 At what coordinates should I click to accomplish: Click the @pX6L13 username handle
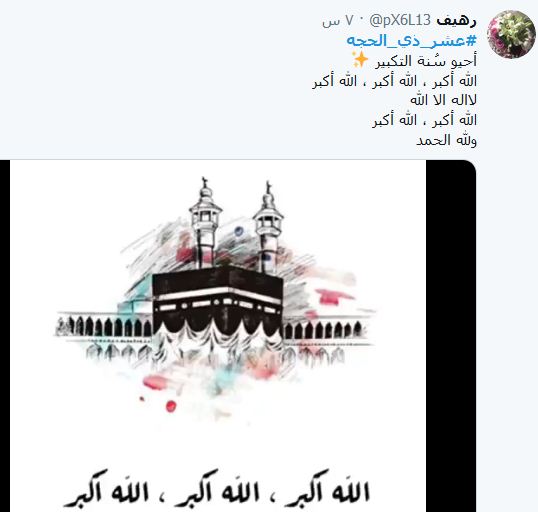click(x=400, y=21)
